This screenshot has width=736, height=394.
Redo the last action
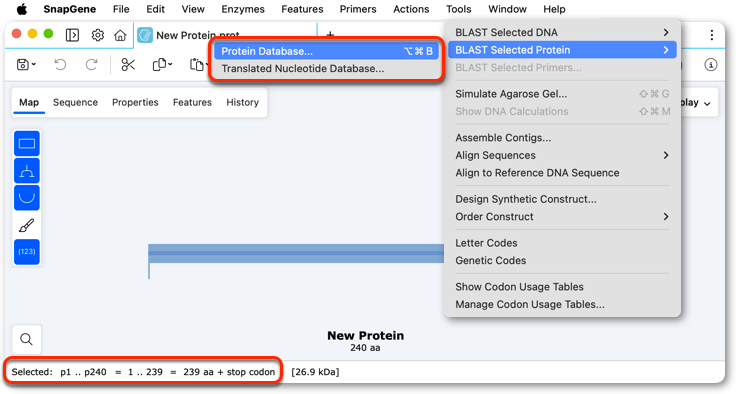(91, 64)
